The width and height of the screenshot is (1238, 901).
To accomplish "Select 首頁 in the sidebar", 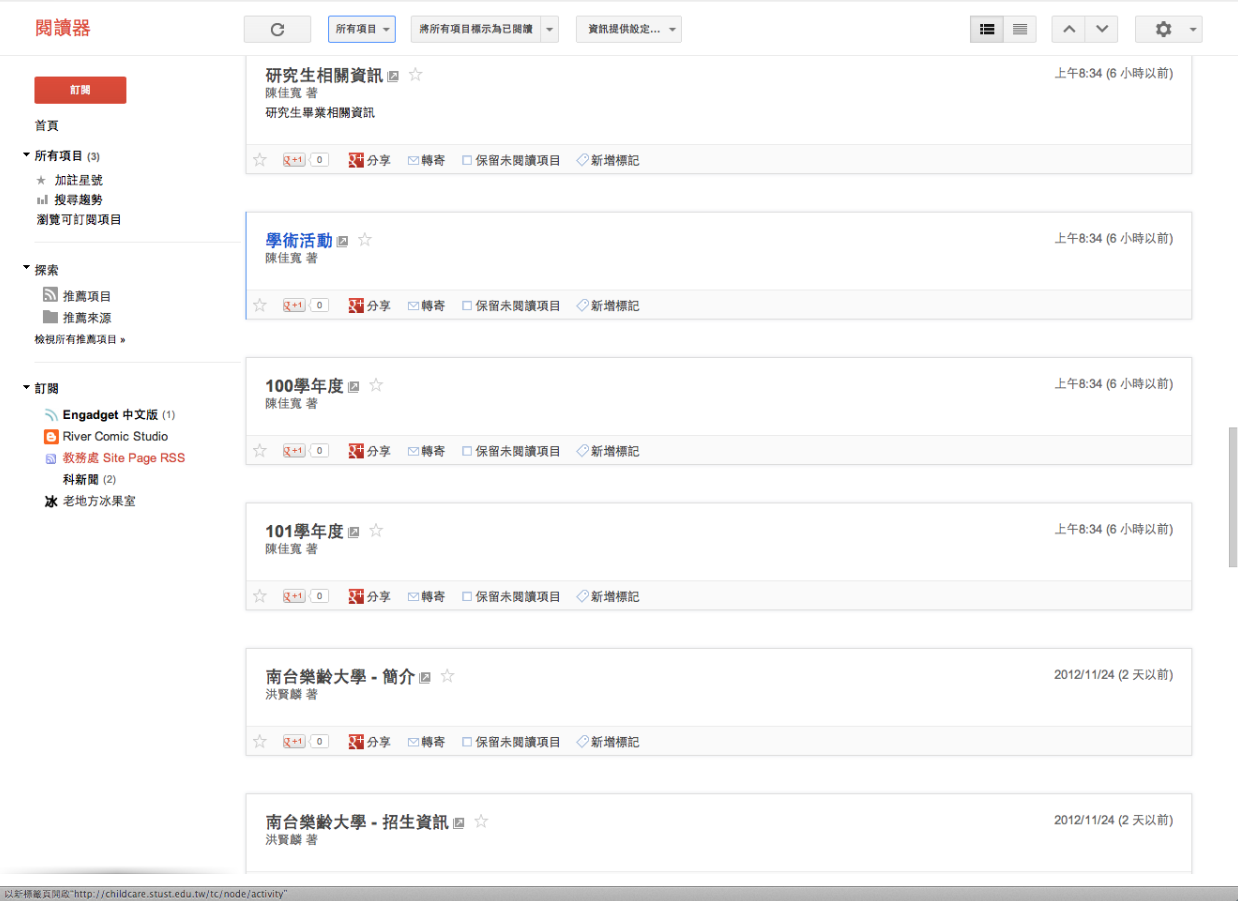I will pyautogui.click(x=47, y=126).
